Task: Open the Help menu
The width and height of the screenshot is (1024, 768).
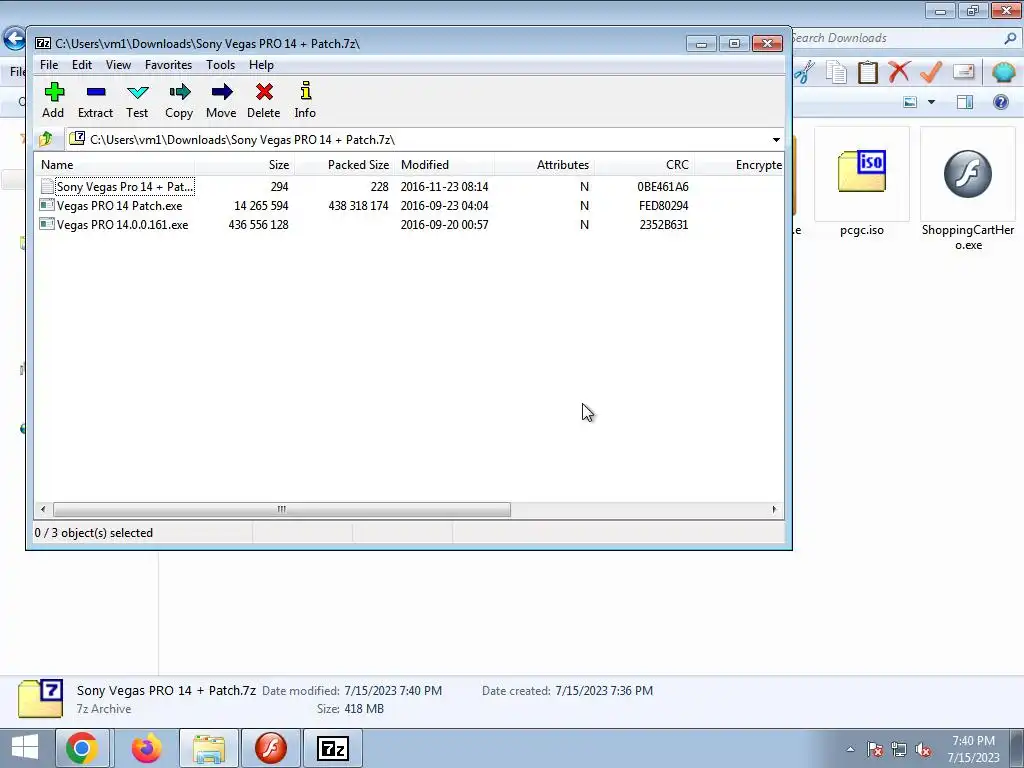Action: [261, 65]
